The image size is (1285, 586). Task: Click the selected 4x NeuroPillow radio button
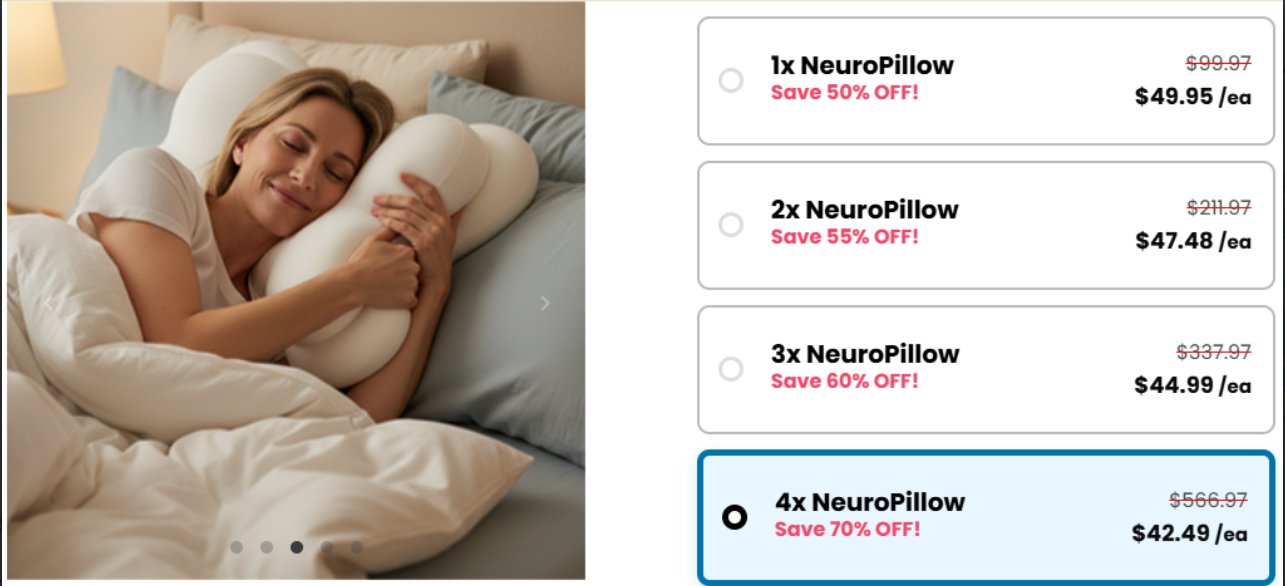coord(734,517)
